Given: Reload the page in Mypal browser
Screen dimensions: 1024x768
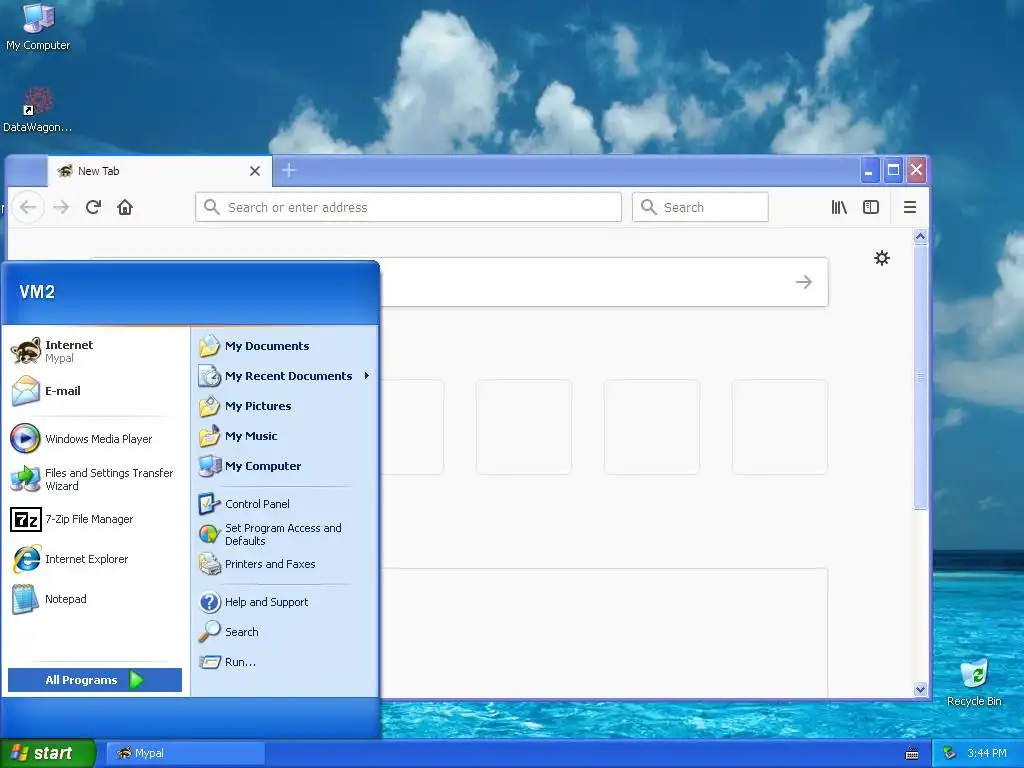Looking at the screenshot, I should coord(93,207).
